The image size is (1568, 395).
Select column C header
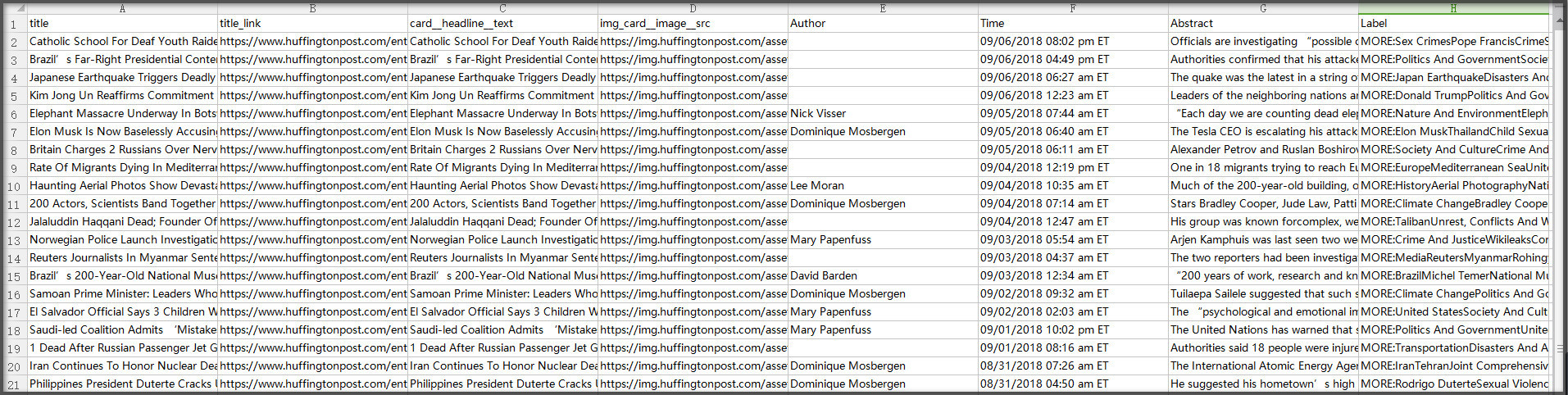(502, 8)
